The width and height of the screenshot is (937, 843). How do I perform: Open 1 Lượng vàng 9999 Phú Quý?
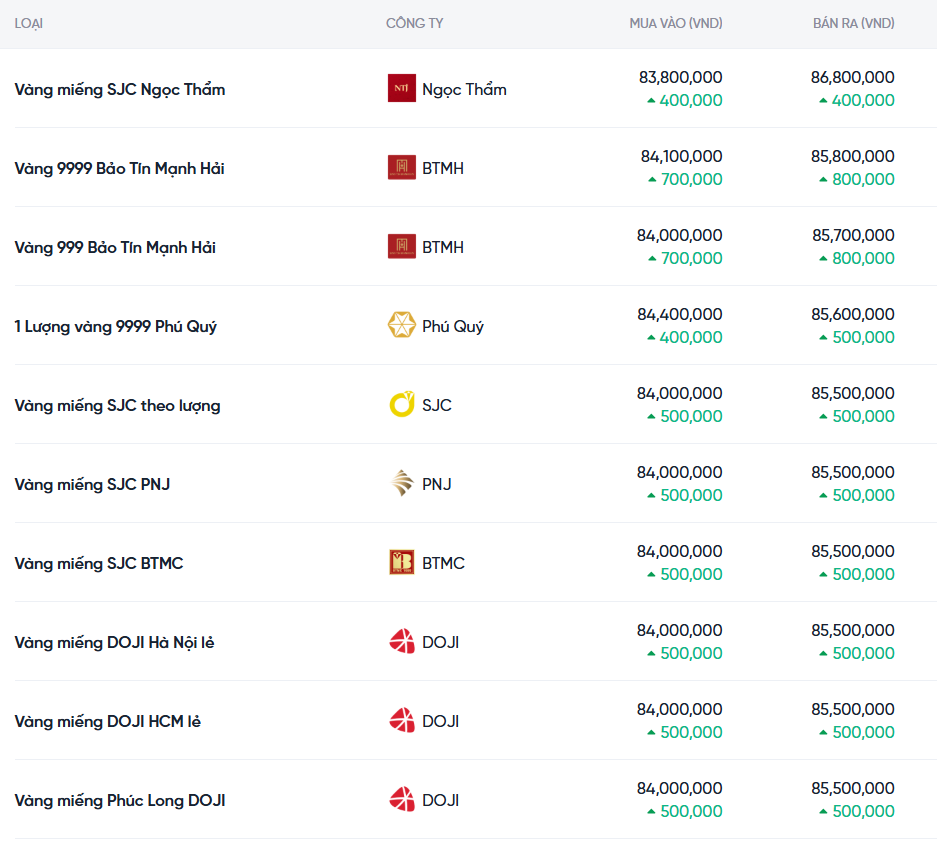(115, 326)
